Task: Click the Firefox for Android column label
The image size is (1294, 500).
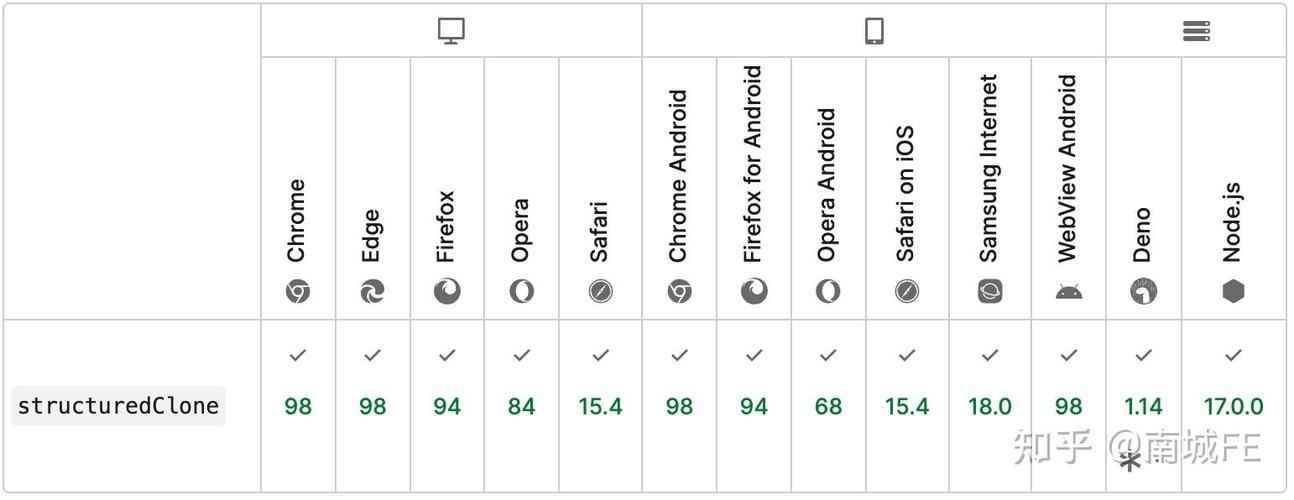Action: point(753,164)
